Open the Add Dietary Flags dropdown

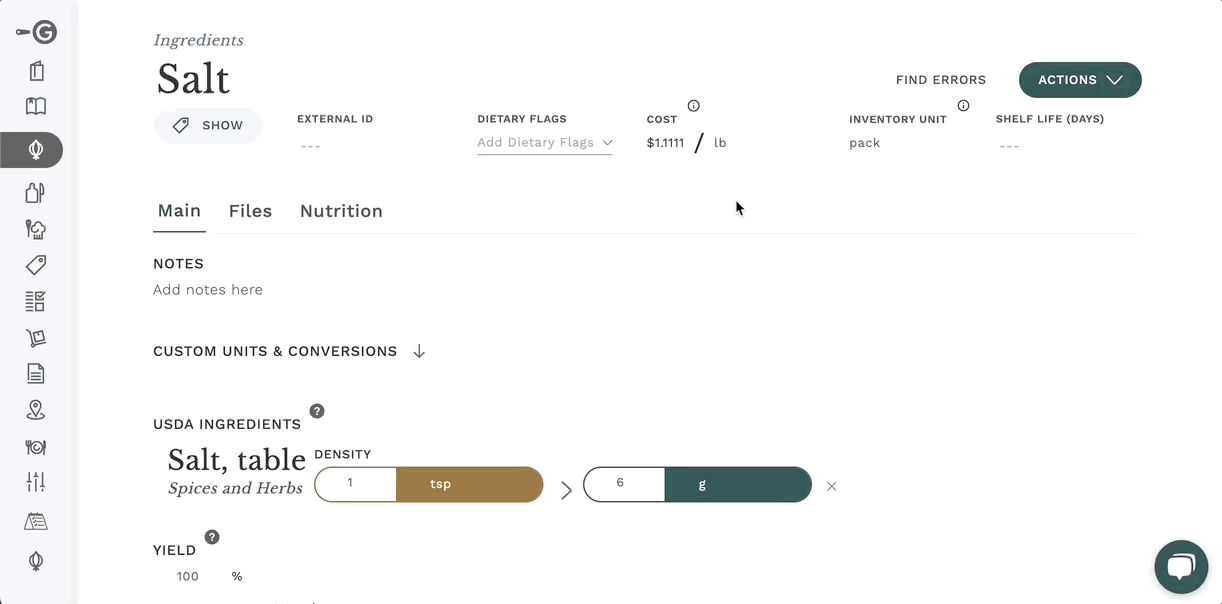click(545, 143)
